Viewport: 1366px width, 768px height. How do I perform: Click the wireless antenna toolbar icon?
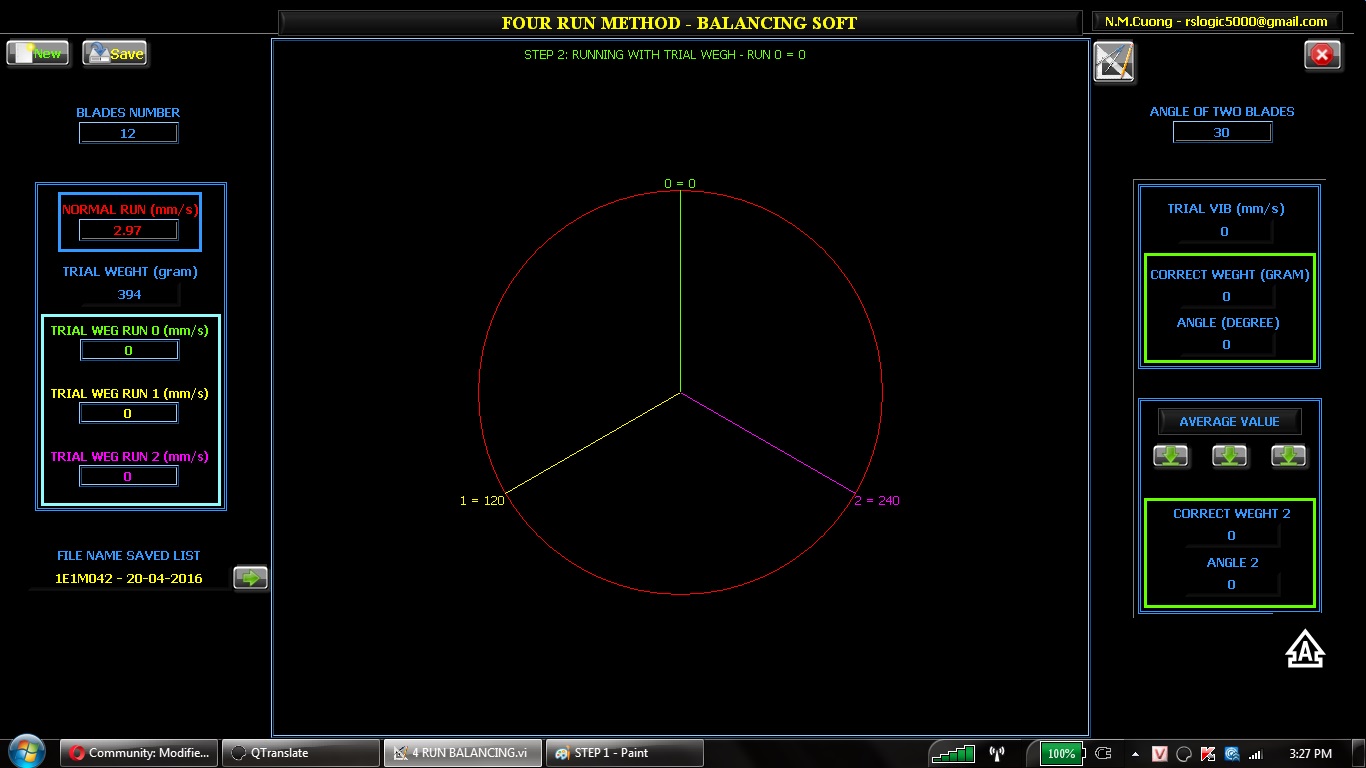click(997, 753)
